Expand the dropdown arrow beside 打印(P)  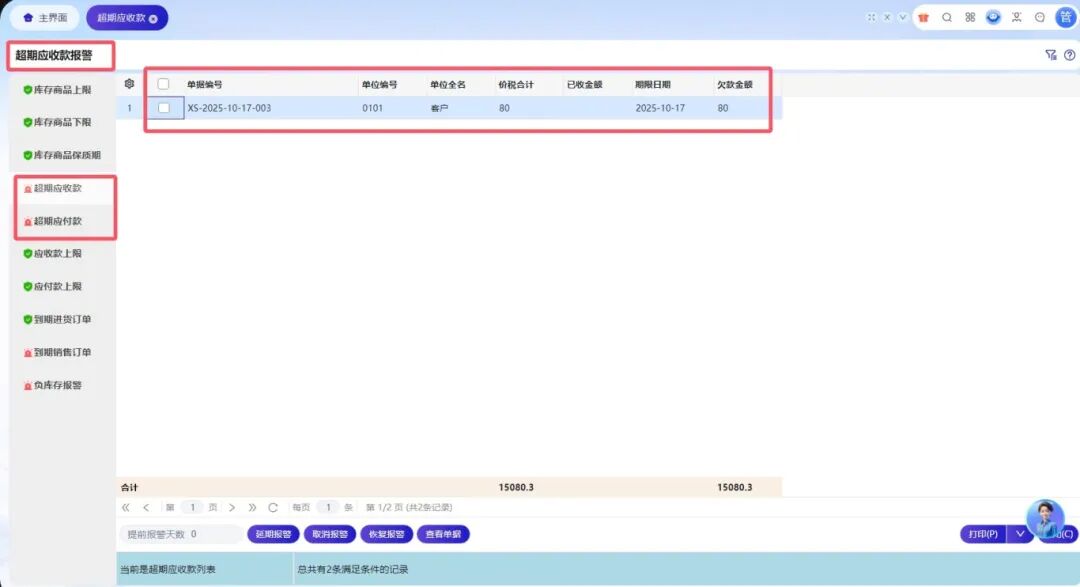click(1019, 534)
